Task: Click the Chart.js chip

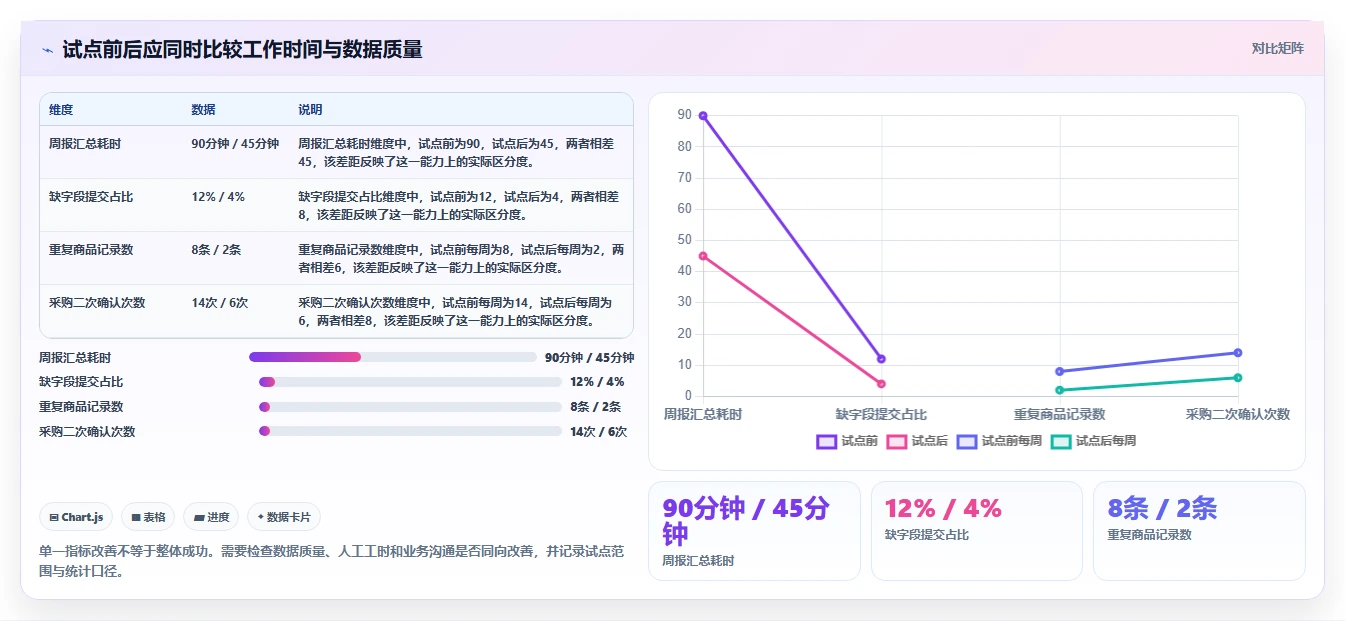Action: click(x=76, y=517)
